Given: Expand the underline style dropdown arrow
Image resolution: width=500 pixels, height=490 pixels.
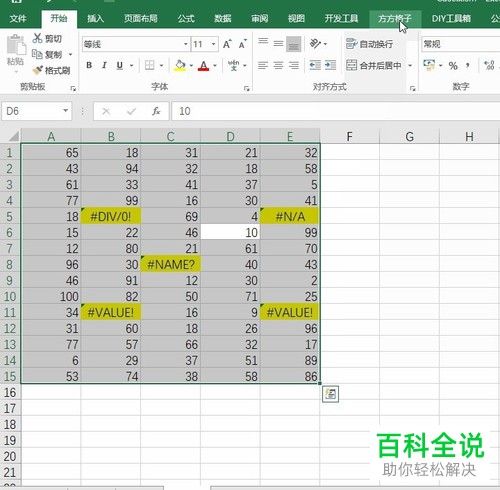Looking at the screenshot, I should (132, 65).
